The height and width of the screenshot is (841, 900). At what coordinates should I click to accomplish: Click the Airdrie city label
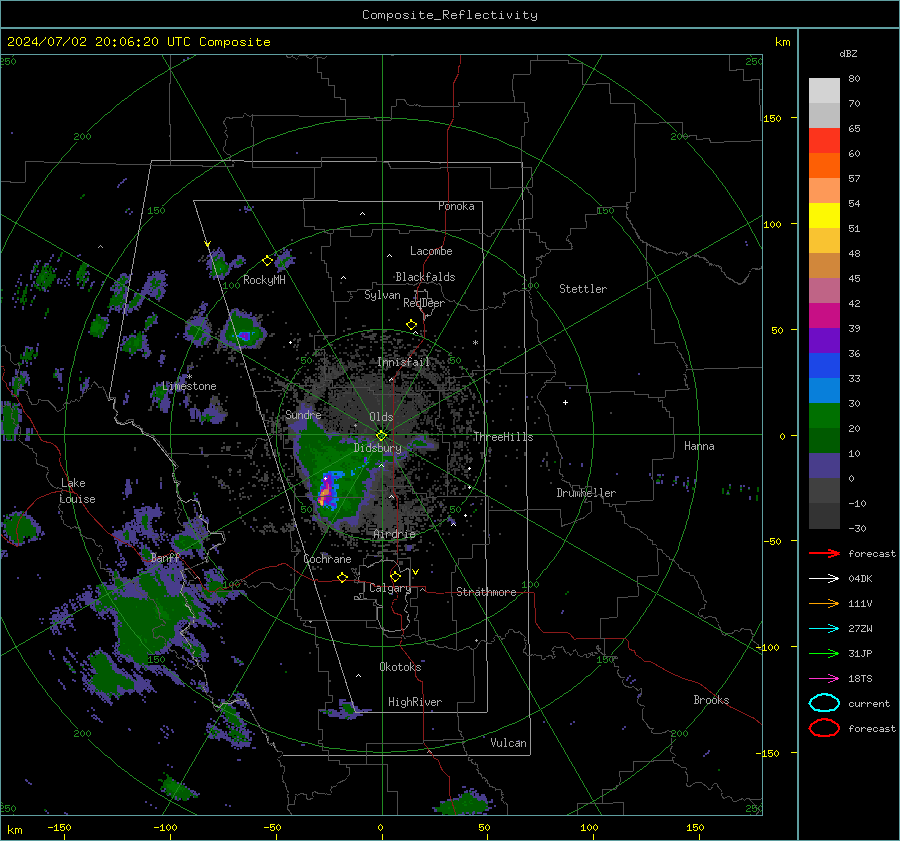point(394,534)
